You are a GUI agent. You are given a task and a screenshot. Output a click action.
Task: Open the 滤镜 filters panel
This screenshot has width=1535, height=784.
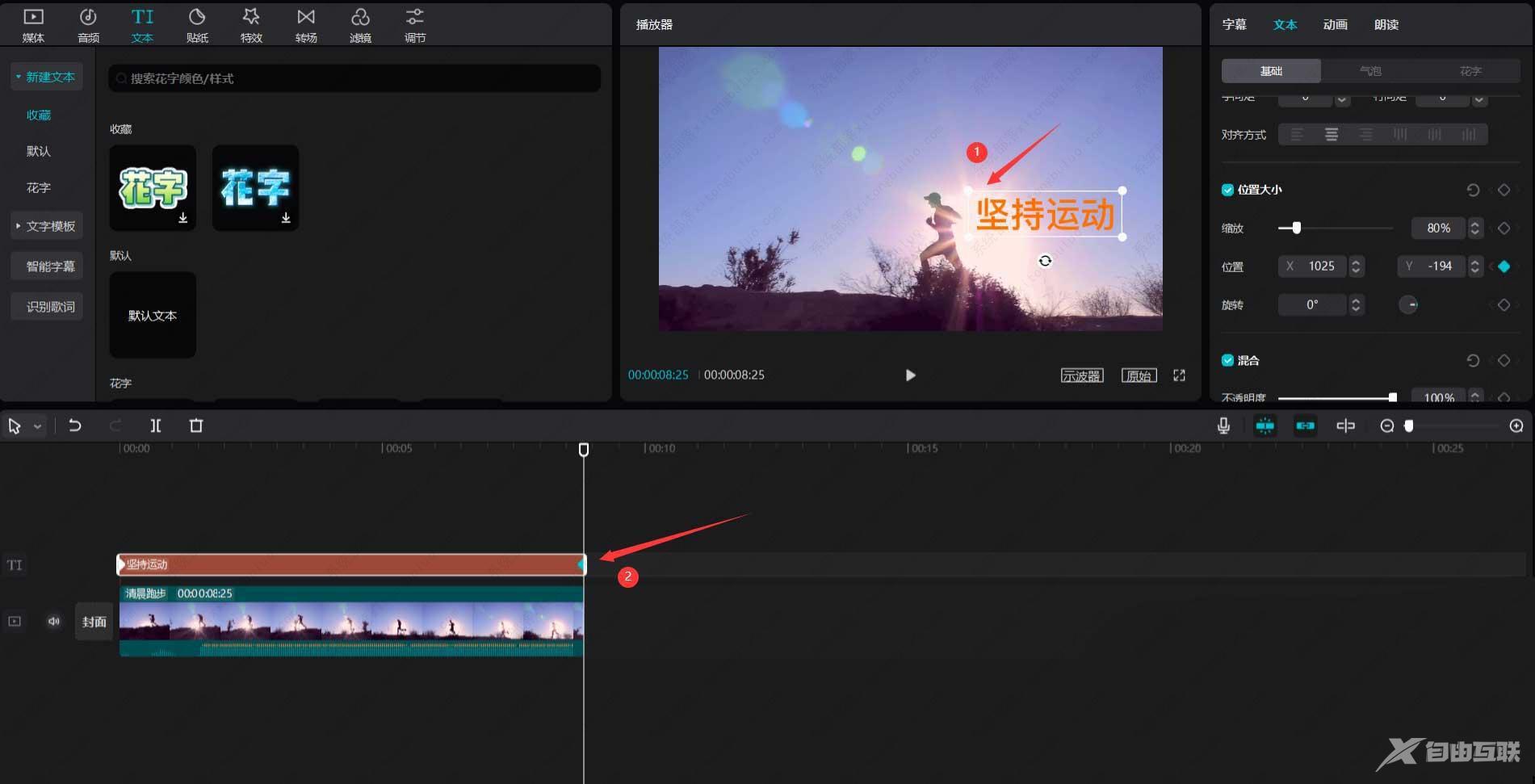360,25
